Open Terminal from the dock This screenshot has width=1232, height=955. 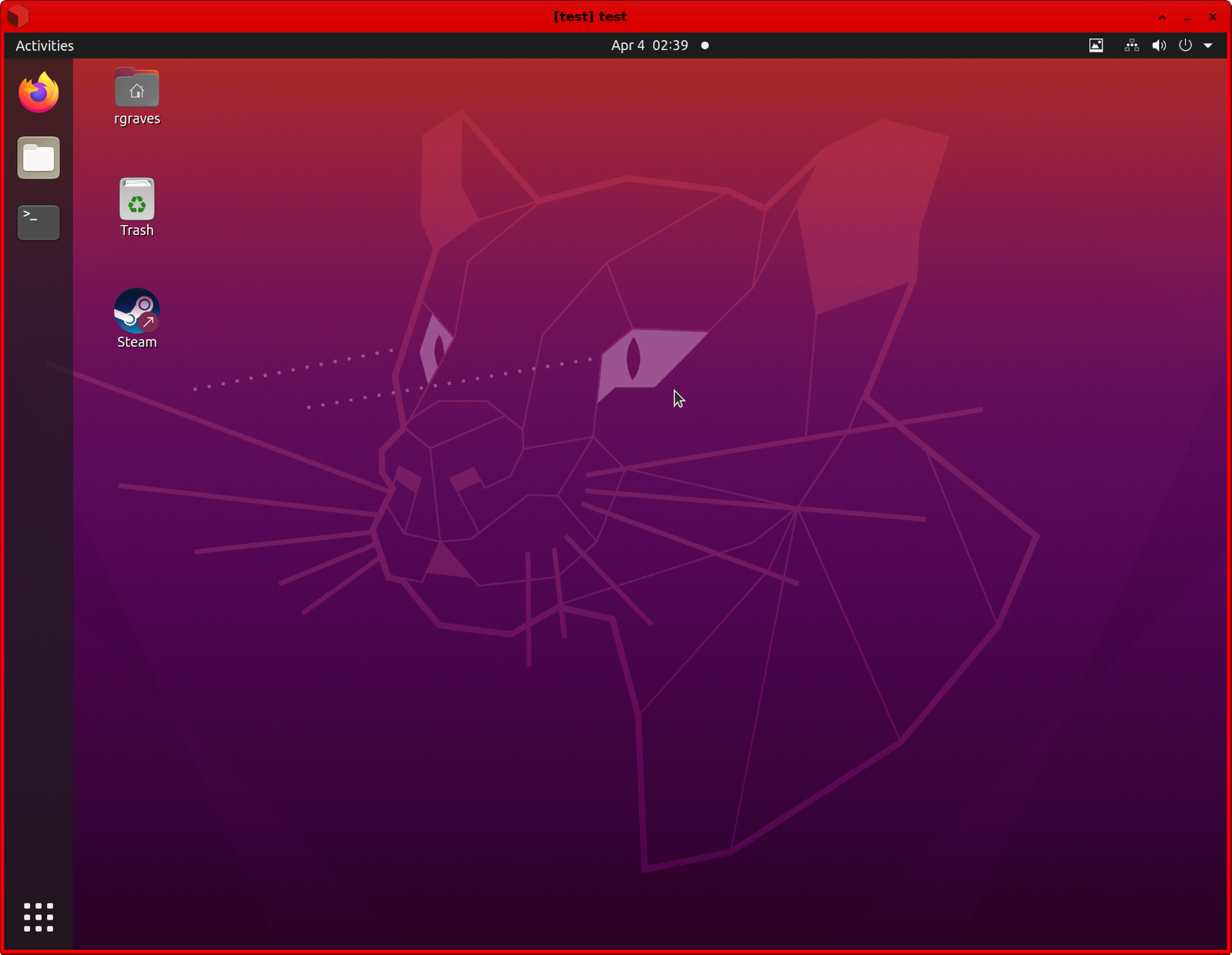pos(38,222)
